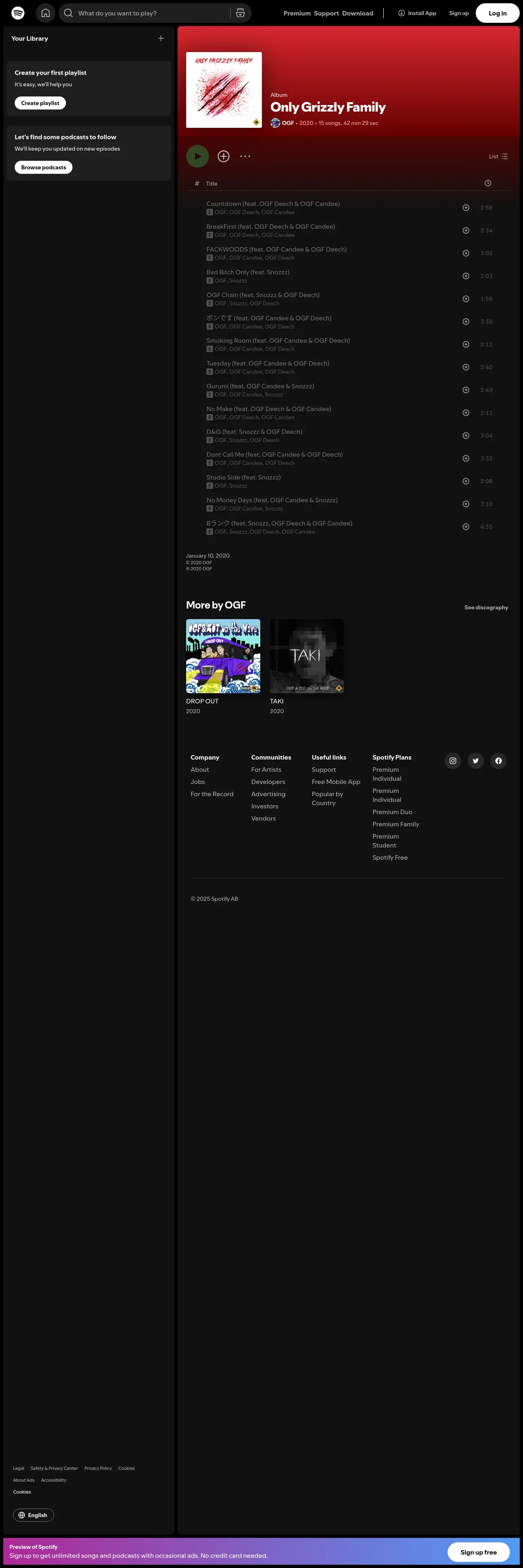Click the Spotify logo
The image size is (523, 1568).
(18, 13)
